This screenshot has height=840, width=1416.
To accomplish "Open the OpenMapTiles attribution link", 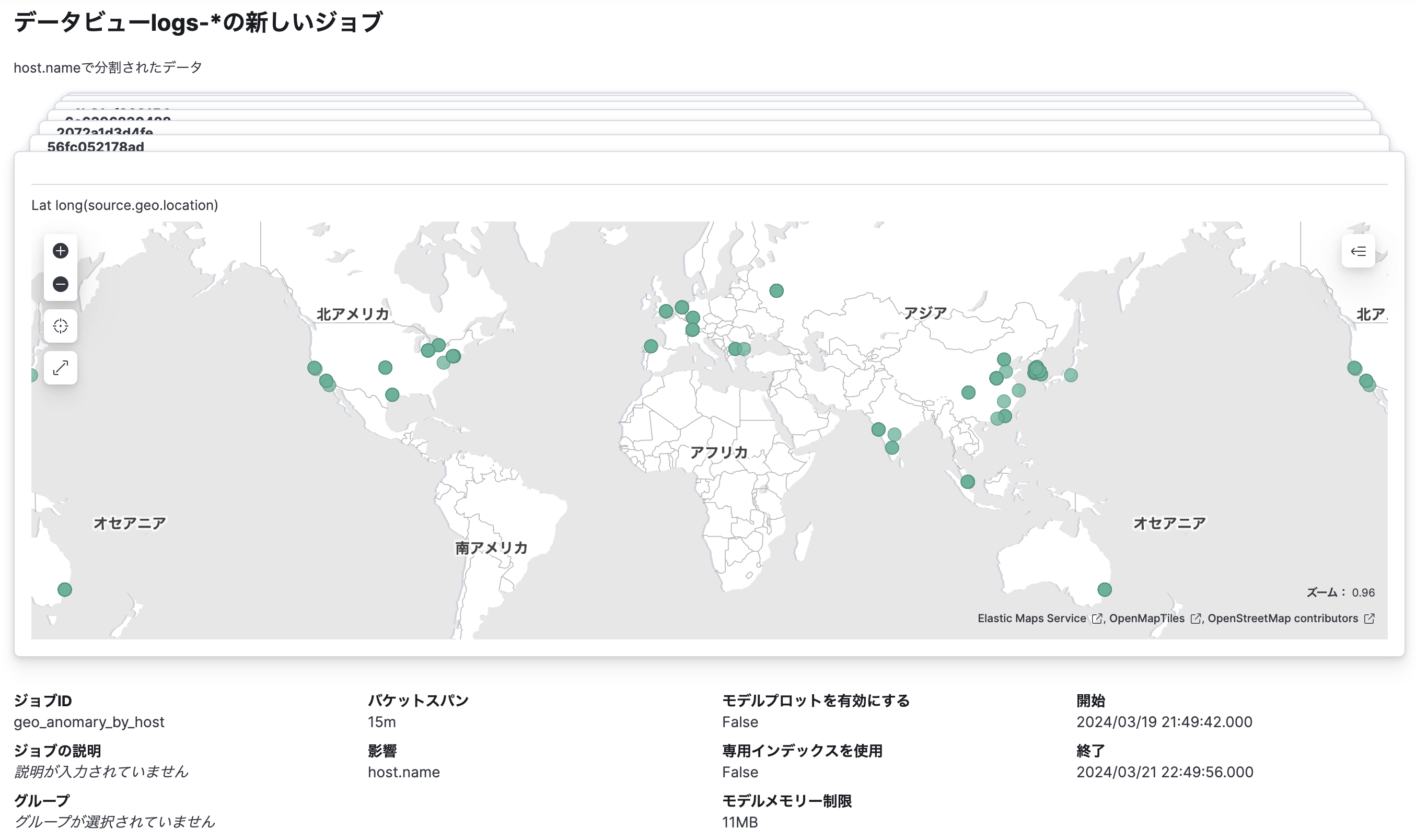I will pyautogui.click(x=1146, y=618).
